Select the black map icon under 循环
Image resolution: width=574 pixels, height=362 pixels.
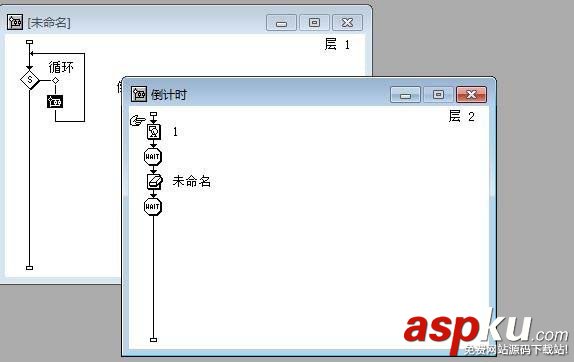click(55, 102)
